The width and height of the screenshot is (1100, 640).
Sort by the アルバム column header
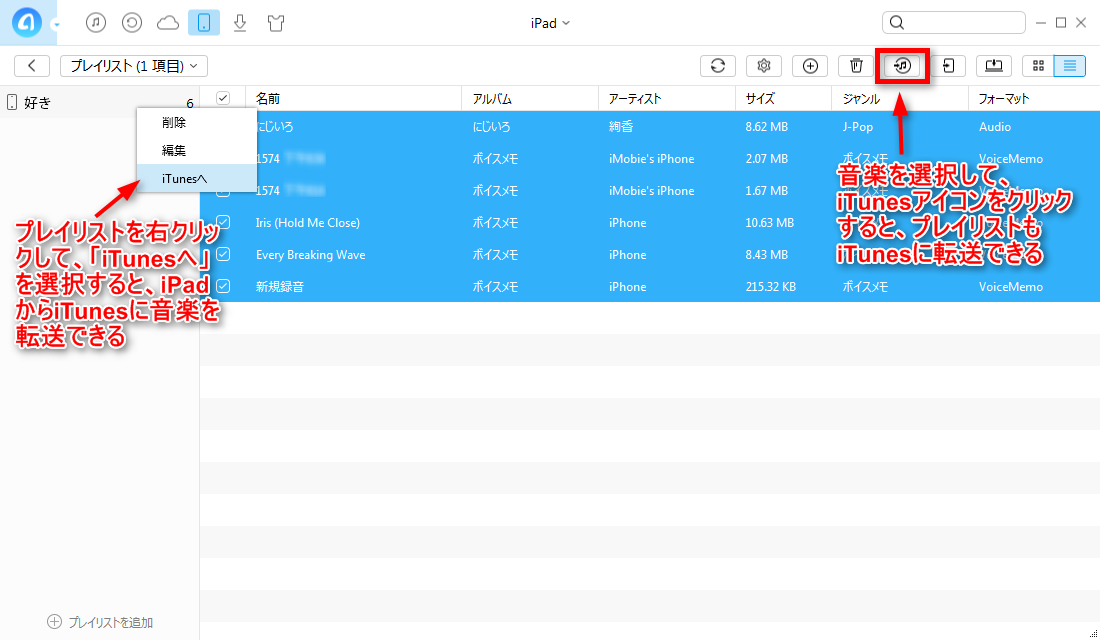(x=492, y=99)
